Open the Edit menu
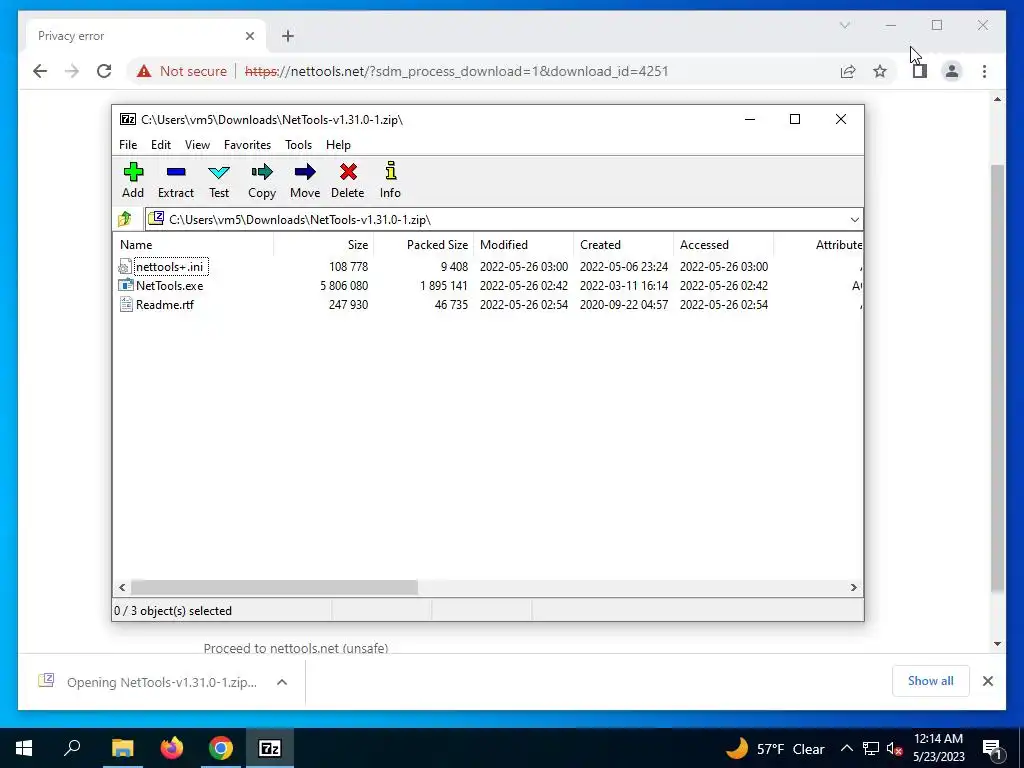 click(x=161, y=145)
